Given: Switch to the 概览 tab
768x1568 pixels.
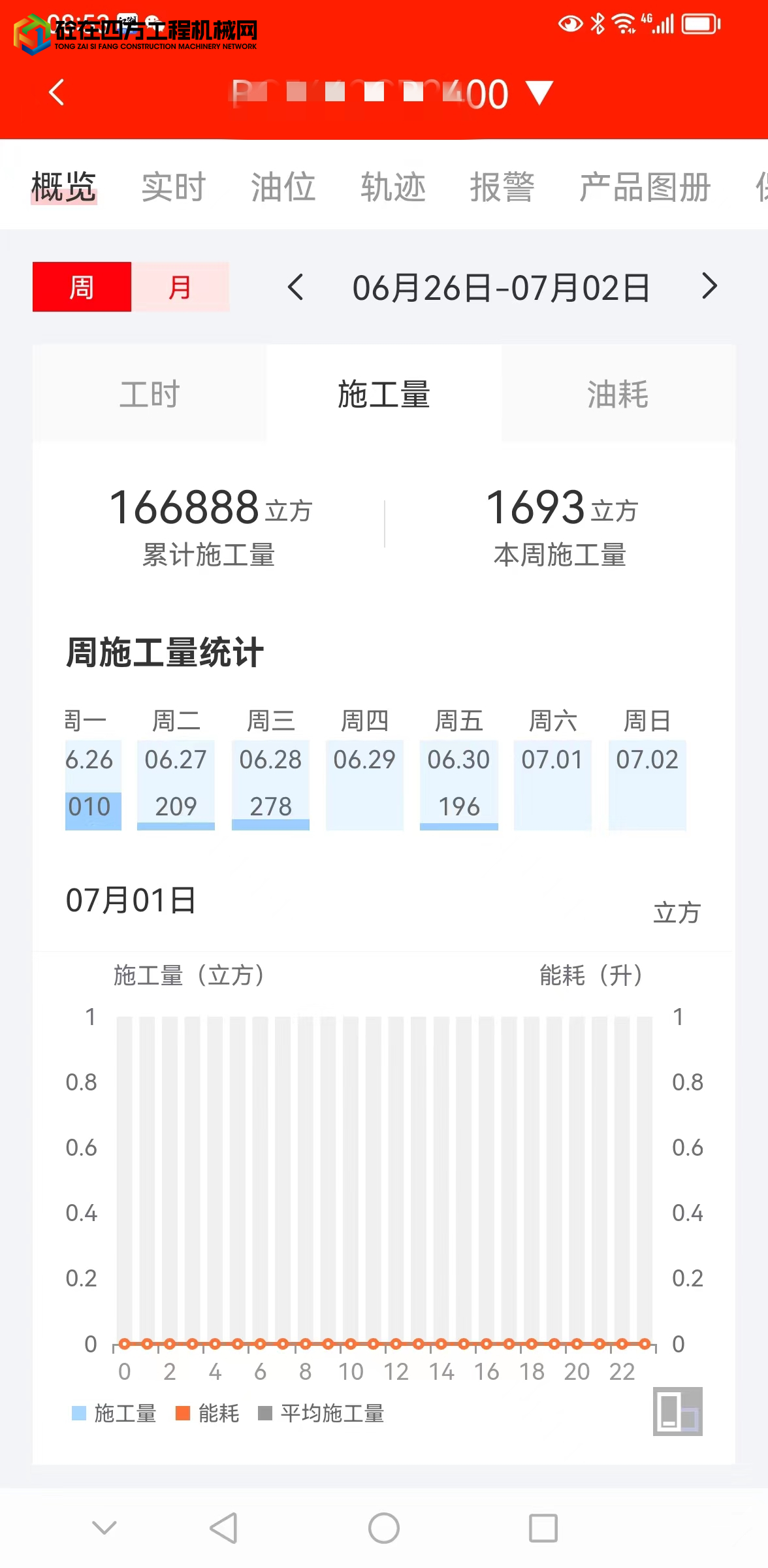Looking at the screenshot, I should coord(63,188).
